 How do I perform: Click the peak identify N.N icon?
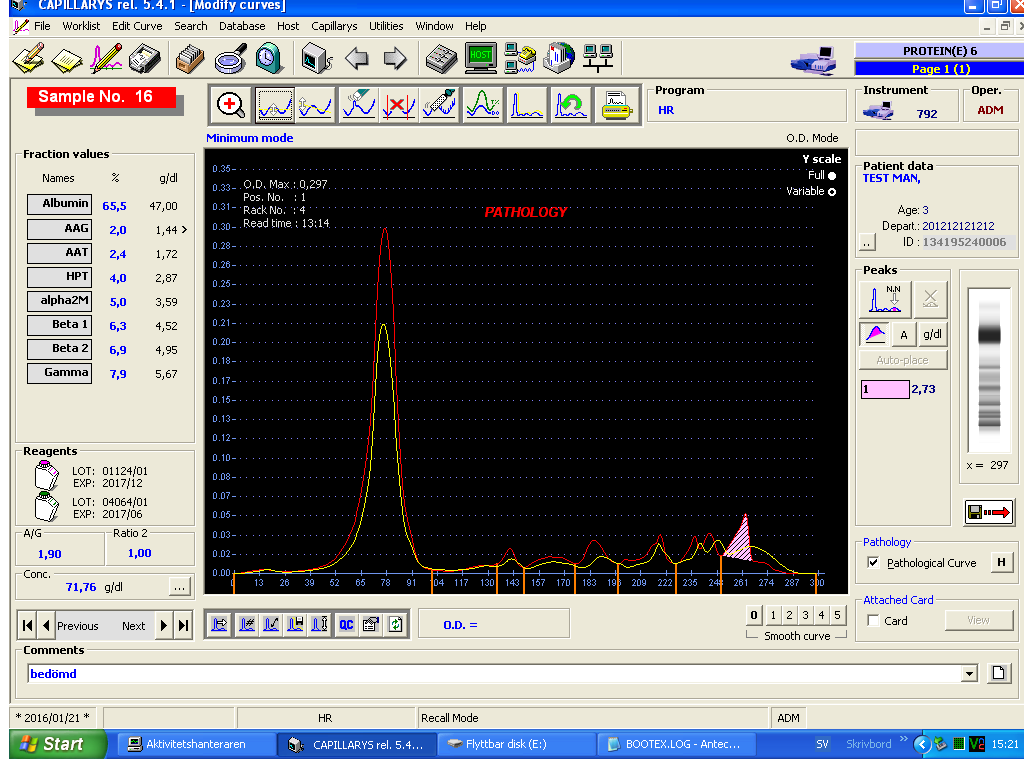(x=885, y=300)
